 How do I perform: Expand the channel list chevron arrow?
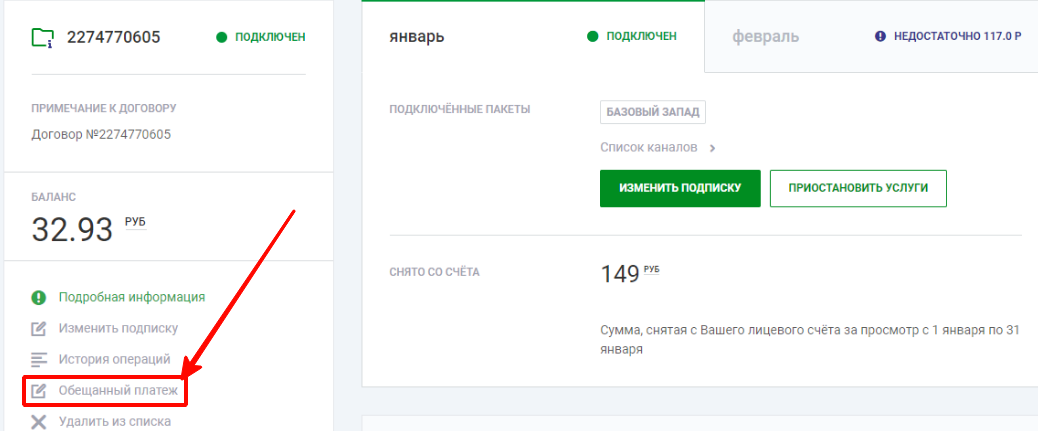(x=712, y=148)
